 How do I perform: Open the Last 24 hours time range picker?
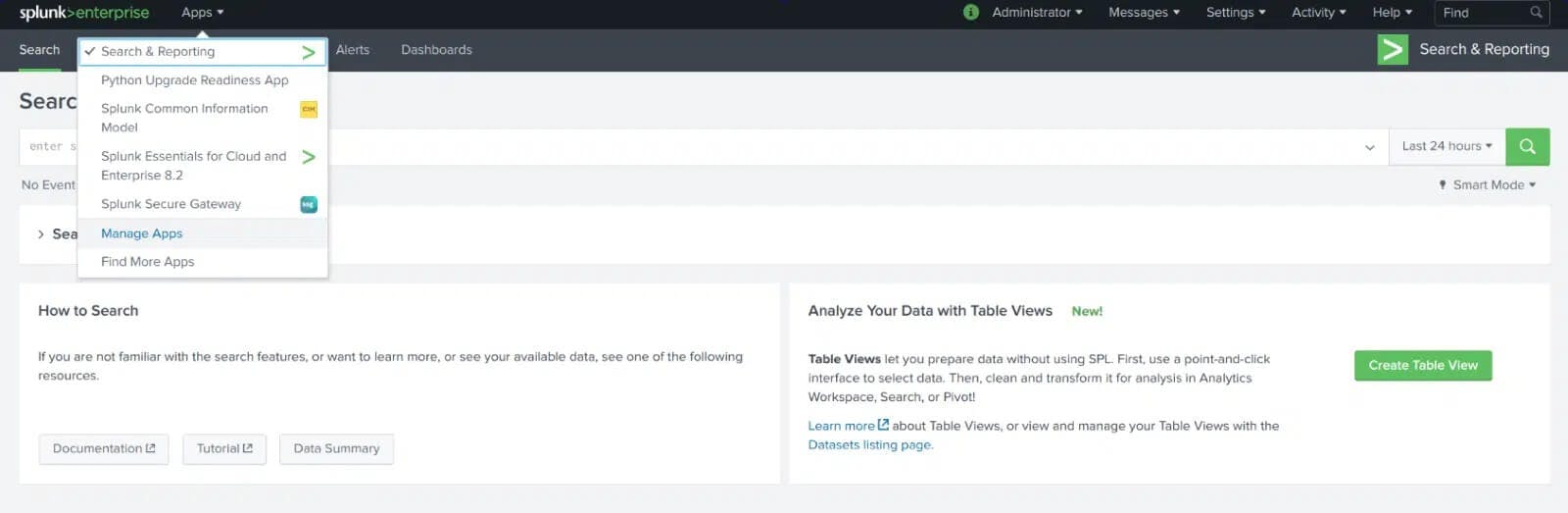[1446, 146]
